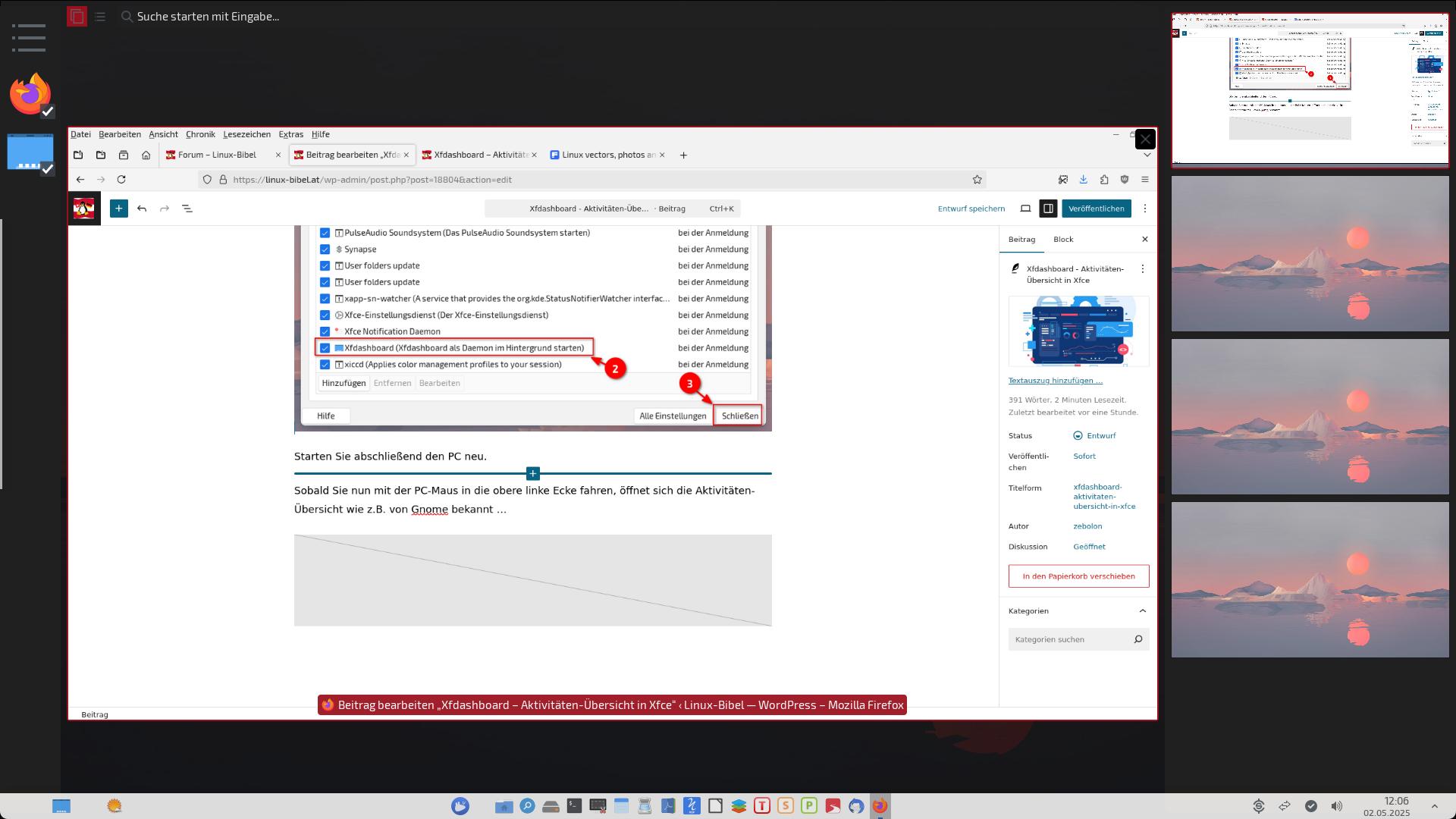Click the Veröffentlichen button

(1096, 209)
